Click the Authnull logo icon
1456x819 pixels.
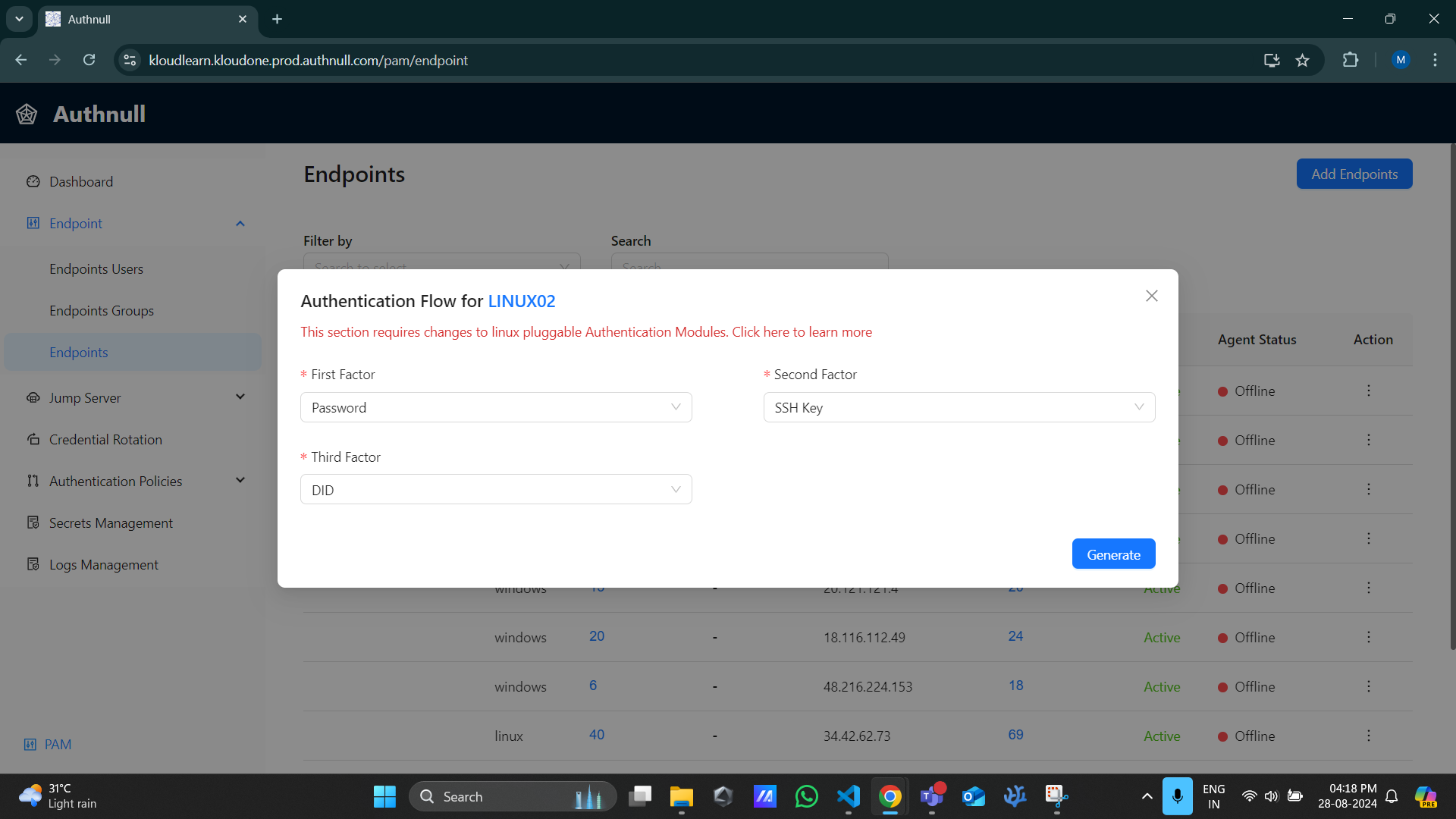tap(26, 113)
